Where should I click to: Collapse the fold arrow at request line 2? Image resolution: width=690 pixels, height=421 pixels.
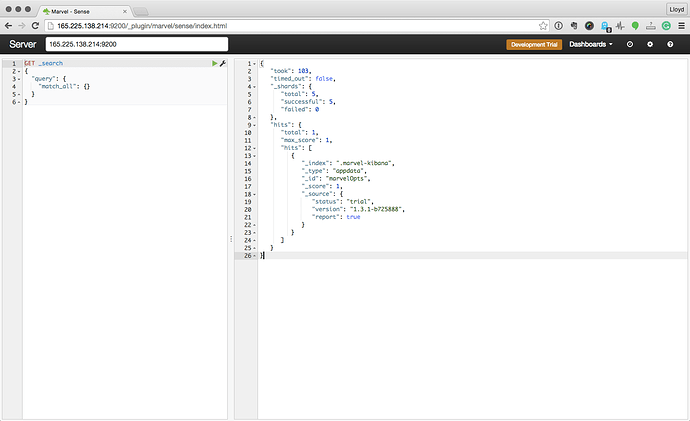(19, 71)
